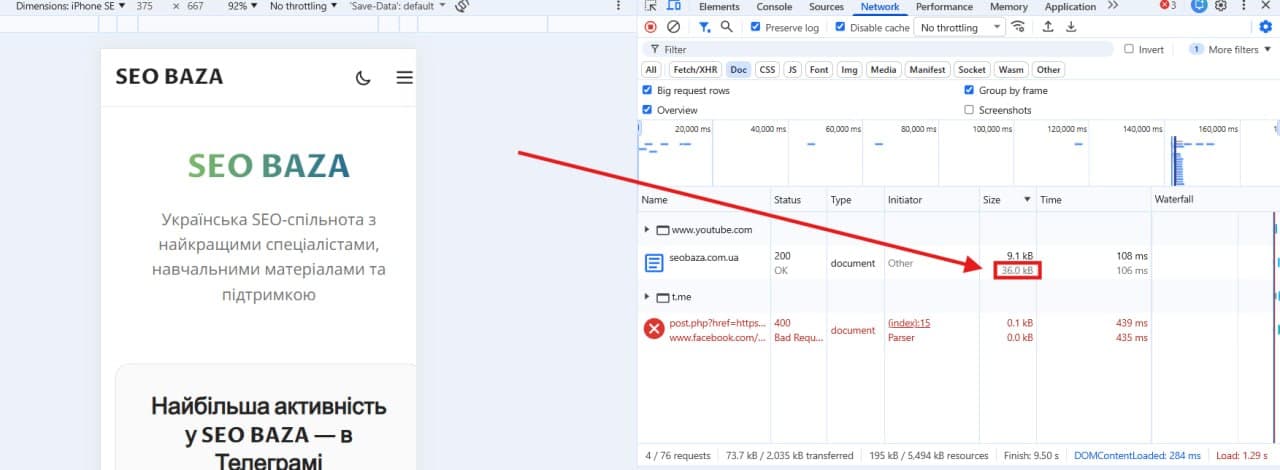Viewport: 1280px width, 470px height.
Task: Filter requests by Wasm
Action: [1012, 70]
